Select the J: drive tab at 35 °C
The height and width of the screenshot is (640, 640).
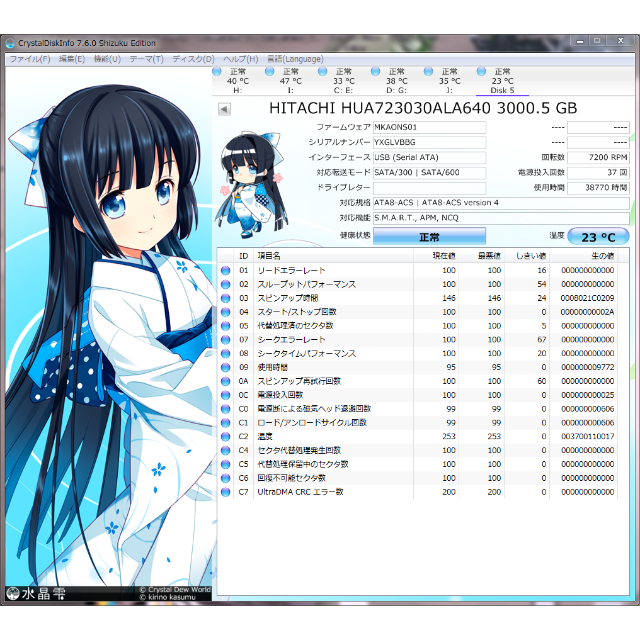pos(449,81)
